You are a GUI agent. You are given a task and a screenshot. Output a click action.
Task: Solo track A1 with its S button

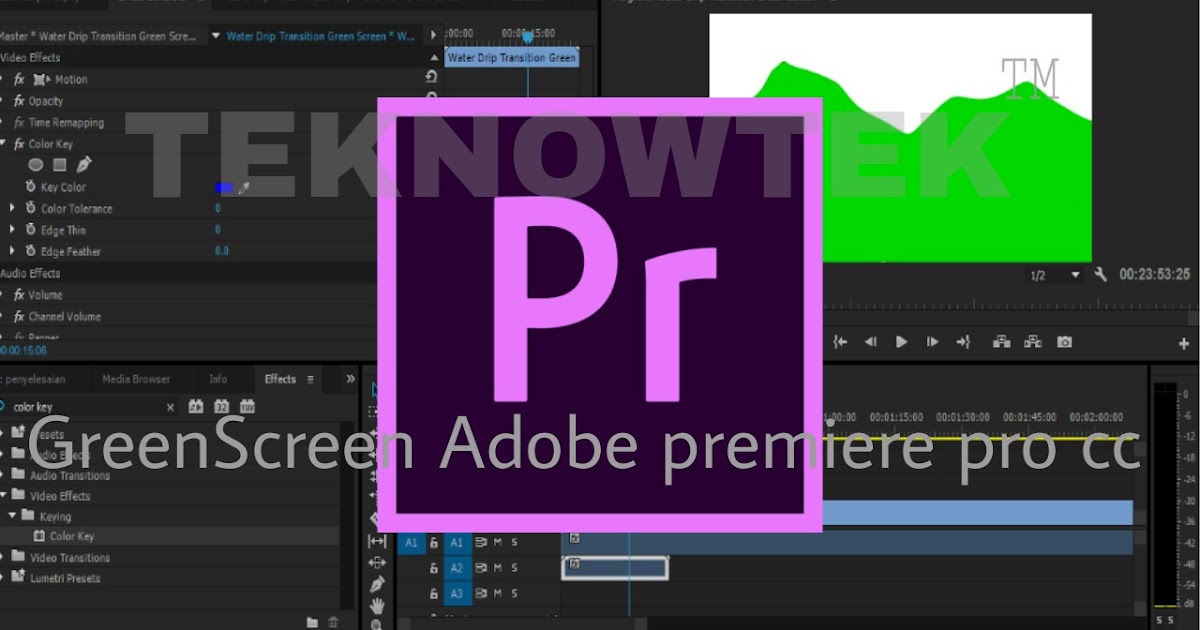point(514,543)
